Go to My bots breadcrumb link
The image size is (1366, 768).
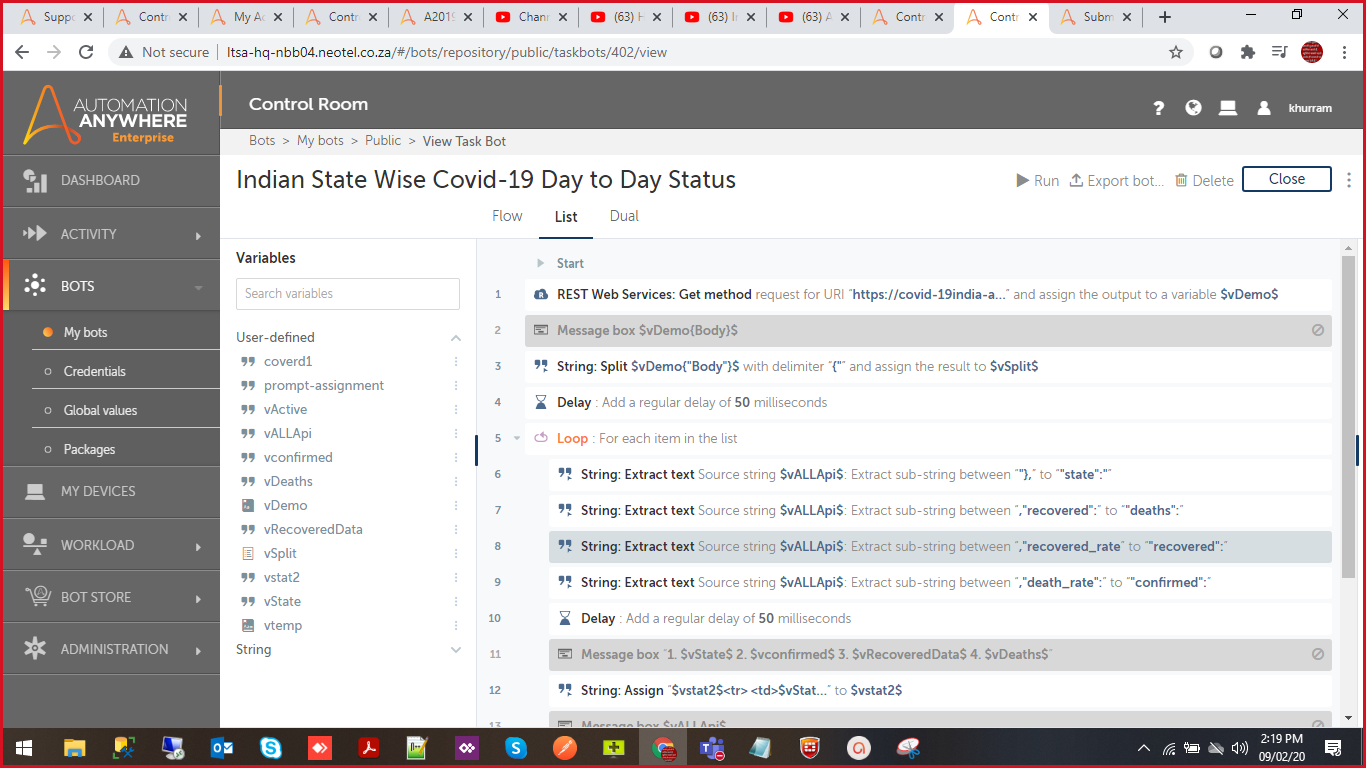[320, 140]
